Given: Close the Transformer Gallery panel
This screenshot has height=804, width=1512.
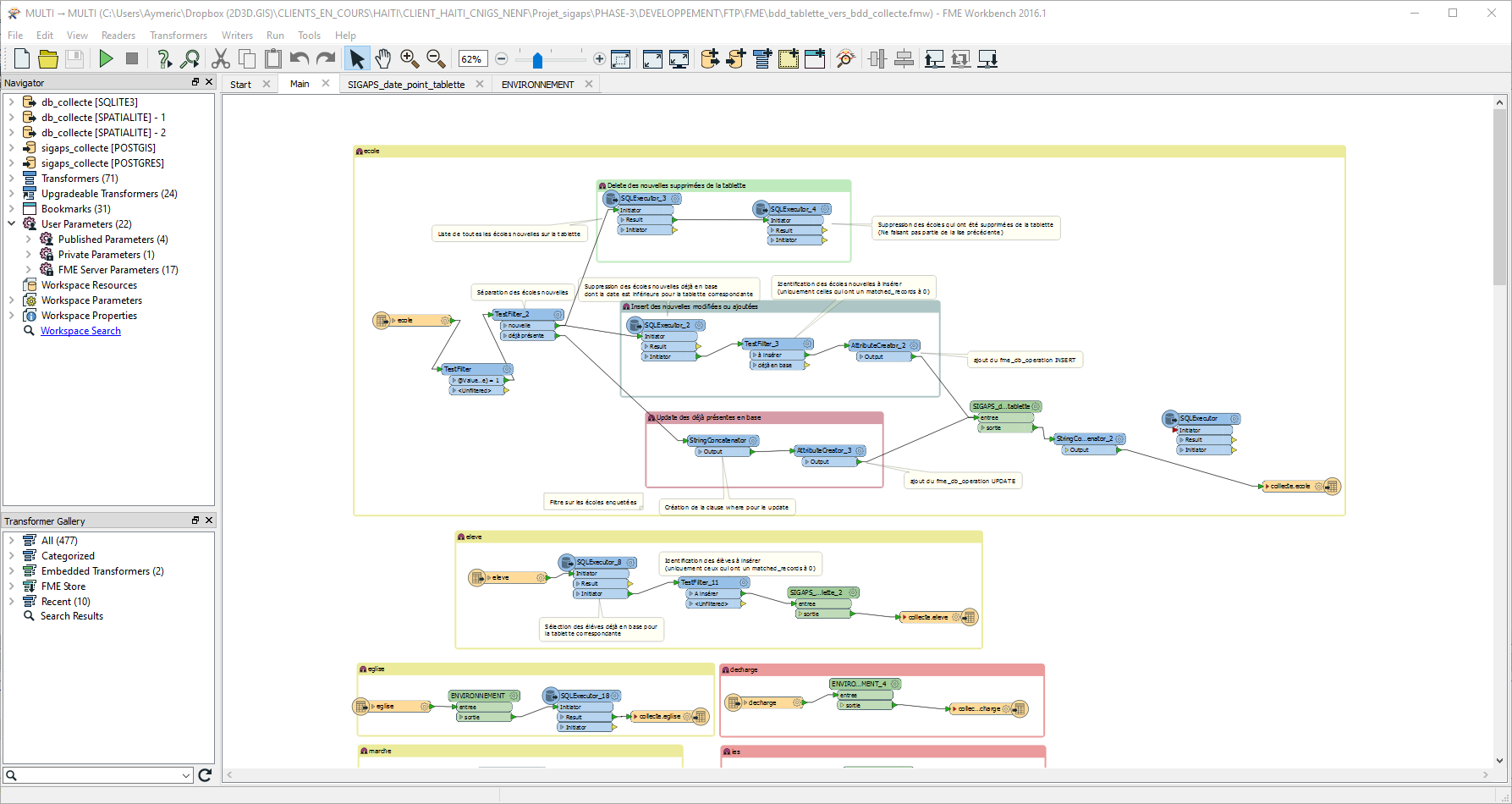Looking at the screenshot, I should click(x=209, y=520).
